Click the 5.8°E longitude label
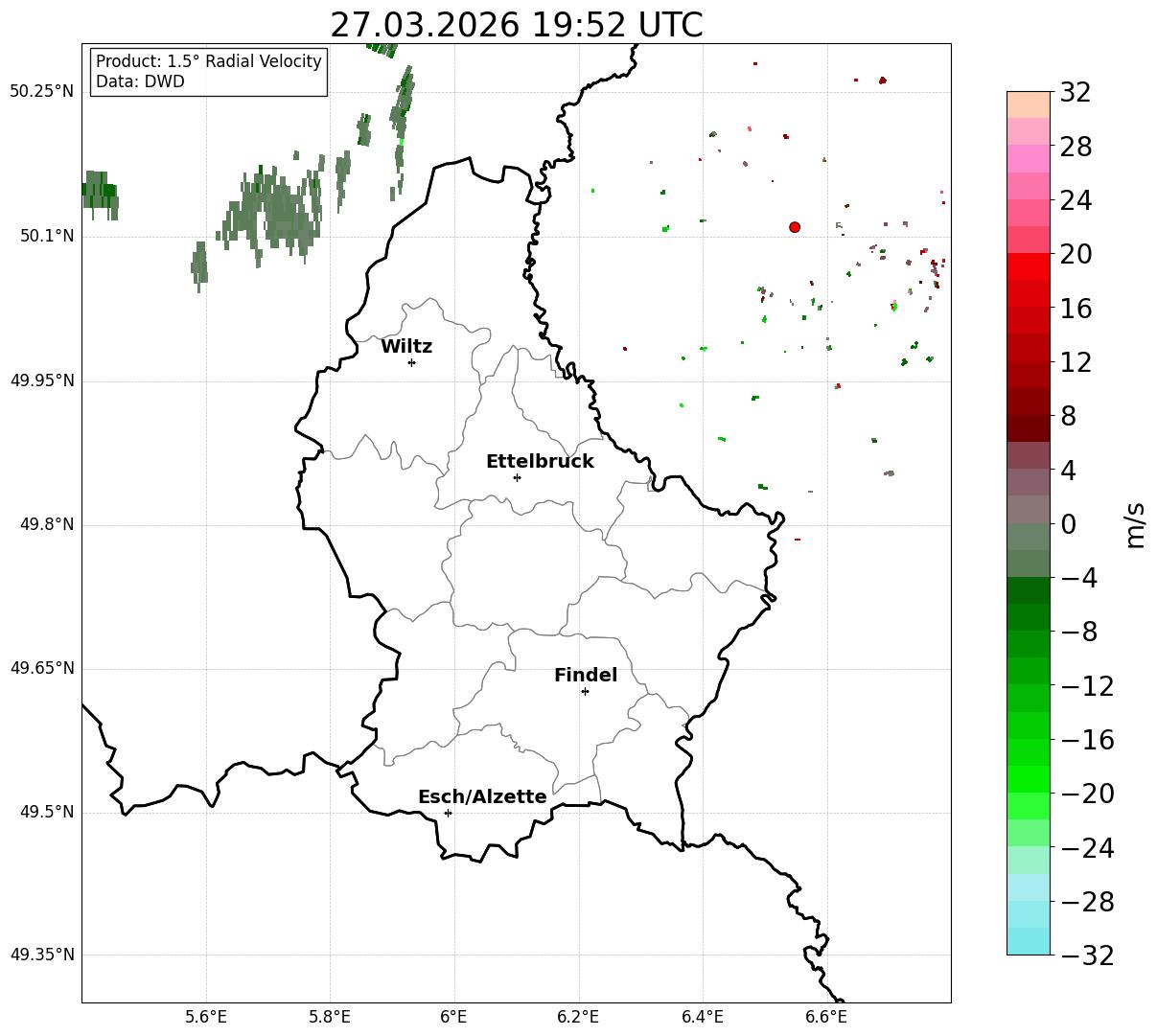This screenshot has height=1036, width=1157. 331,1018
